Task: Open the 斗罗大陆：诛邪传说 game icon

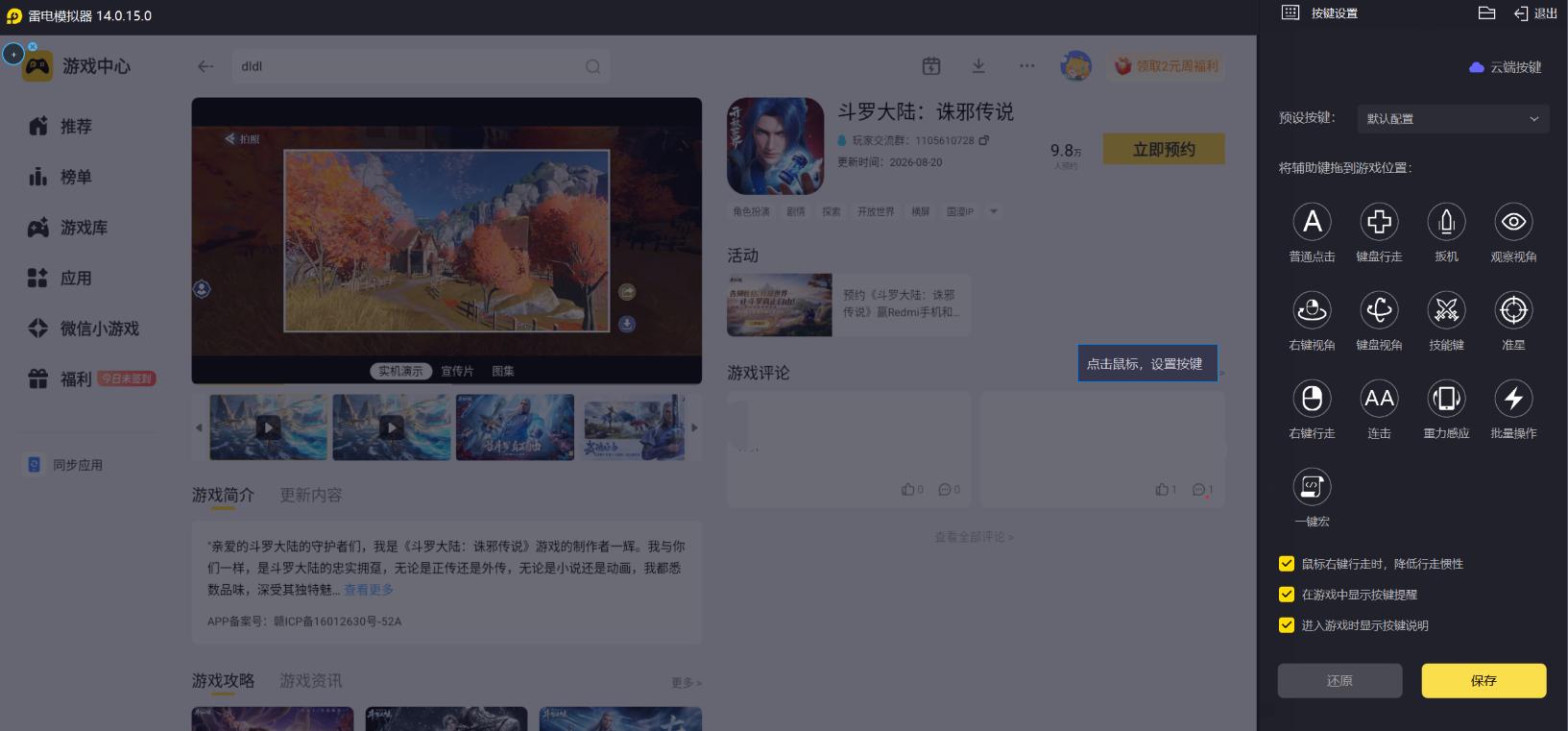Action: tap(776, 146)
